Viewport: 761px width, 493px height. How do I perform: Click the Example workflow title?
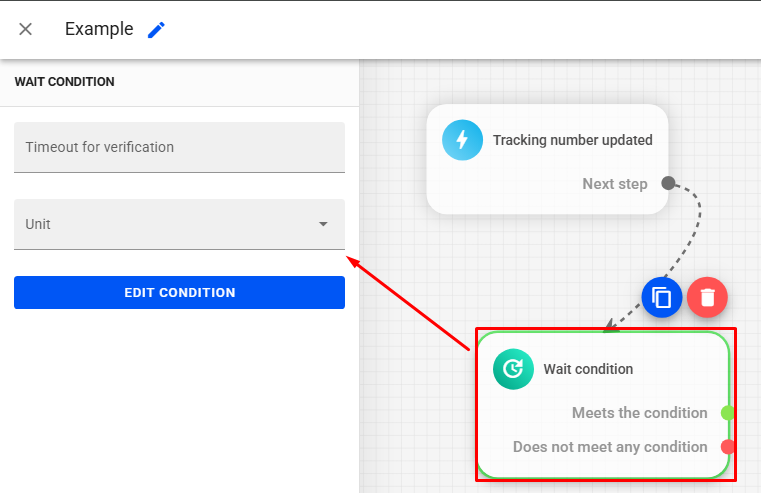[99, 29]
